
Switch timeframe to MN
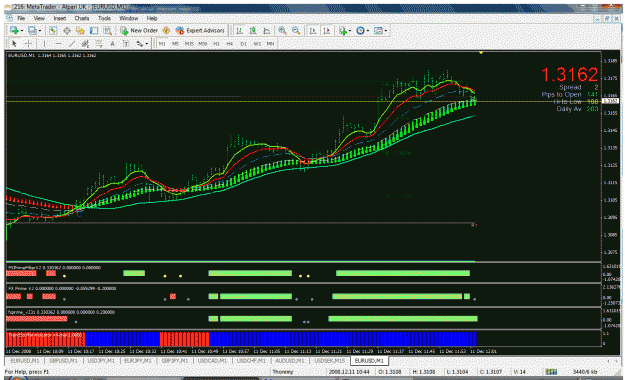(x=270, y=44)
